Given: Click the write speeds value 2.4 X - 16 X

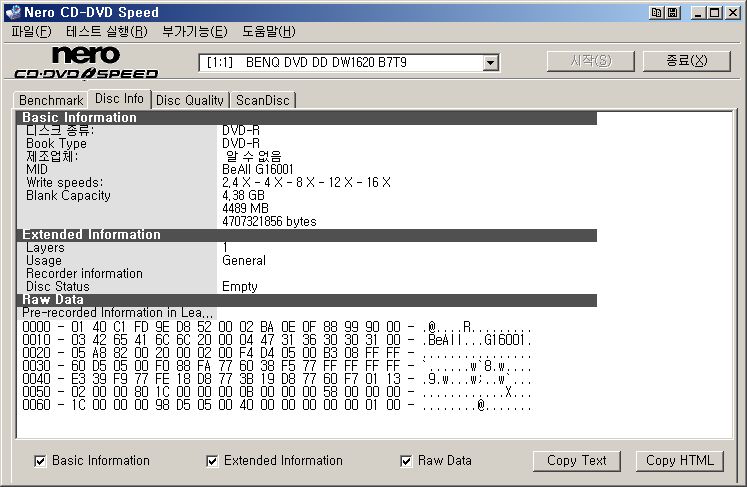Looking at the screenshot, I should pyautogui.click(x=306, y=183).
